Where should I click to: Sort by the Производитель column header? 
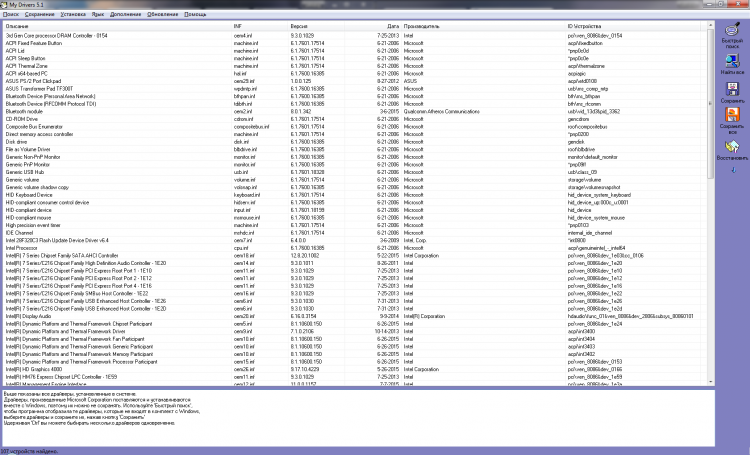click(x=484, y=26)
